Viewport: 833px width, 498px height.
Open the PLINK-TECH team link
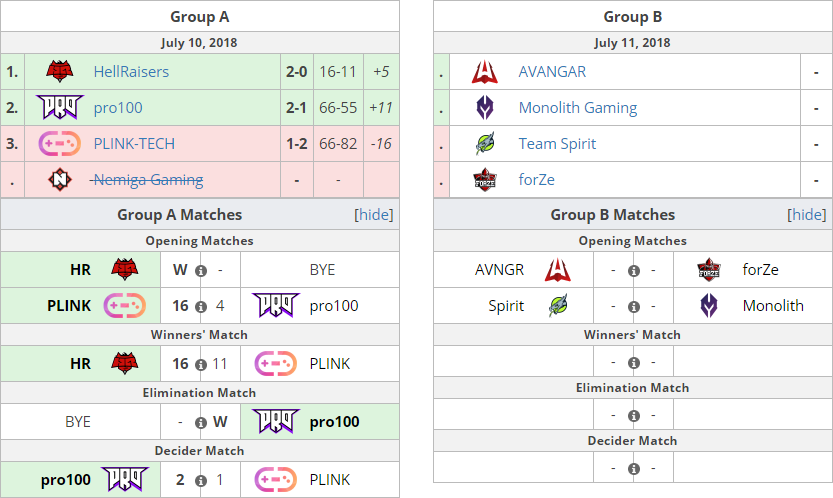pos(134,144)
